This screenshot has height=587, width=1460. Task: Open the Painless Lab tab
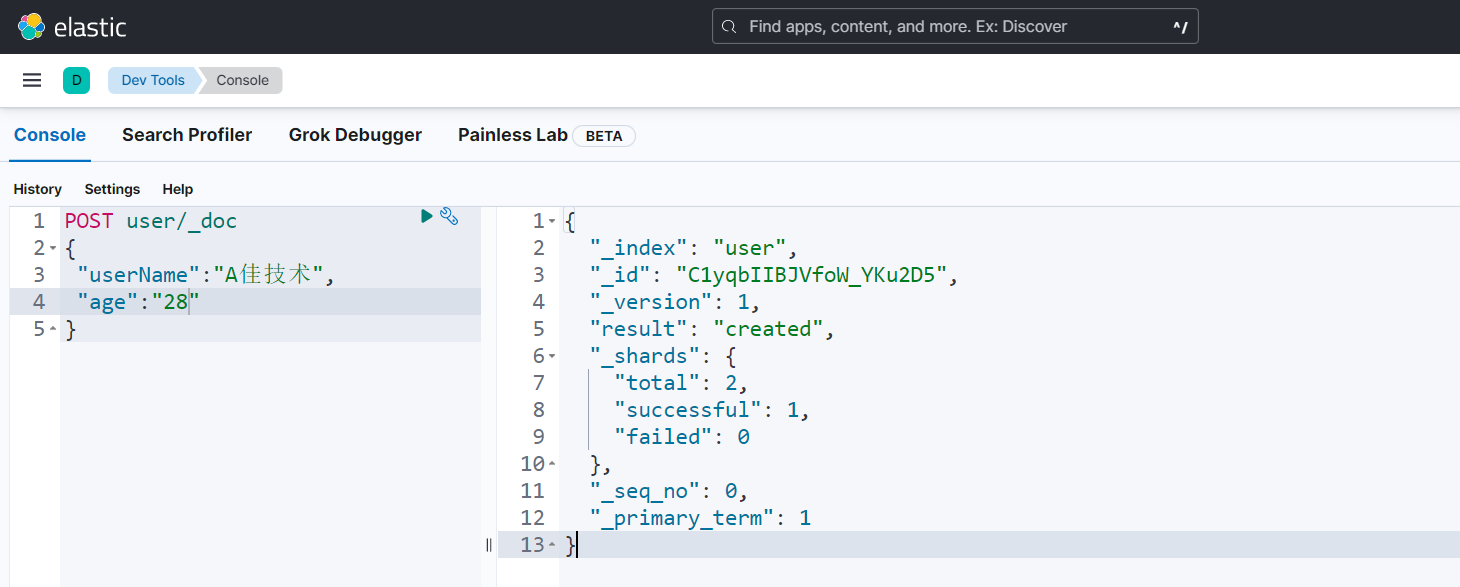pyautogui.click(x=512, y=135)
